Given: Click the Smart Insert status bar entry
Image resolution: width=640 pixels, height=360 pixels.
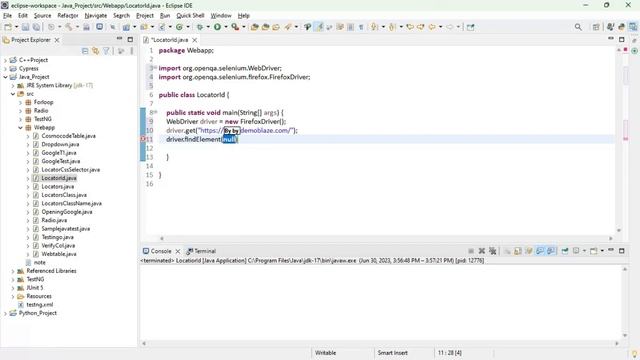Looking at the screenshot, I should (392, 353).
